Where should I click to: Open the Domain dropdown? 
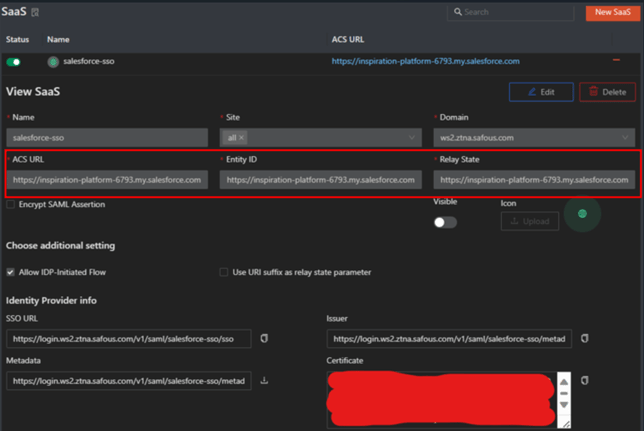625,137
